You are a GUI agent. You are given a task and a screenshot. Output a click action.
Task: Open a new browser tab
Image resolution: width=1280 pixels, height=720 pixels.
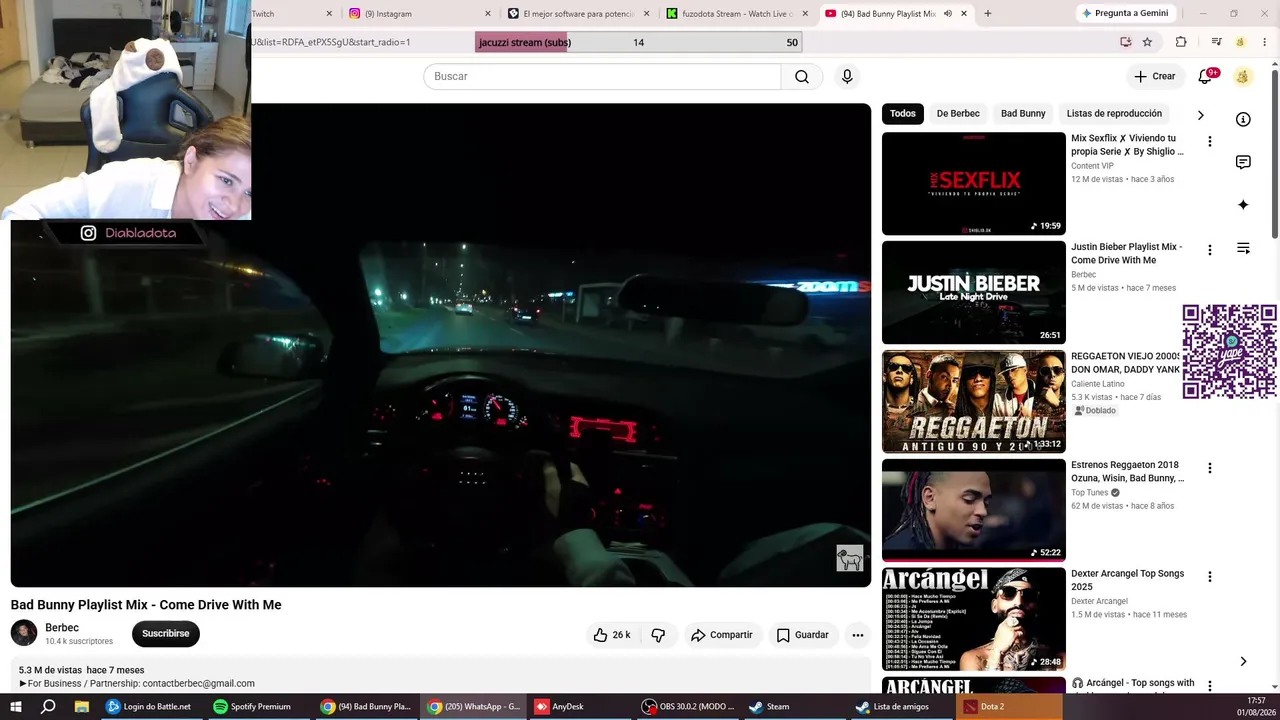pos(988,14)
